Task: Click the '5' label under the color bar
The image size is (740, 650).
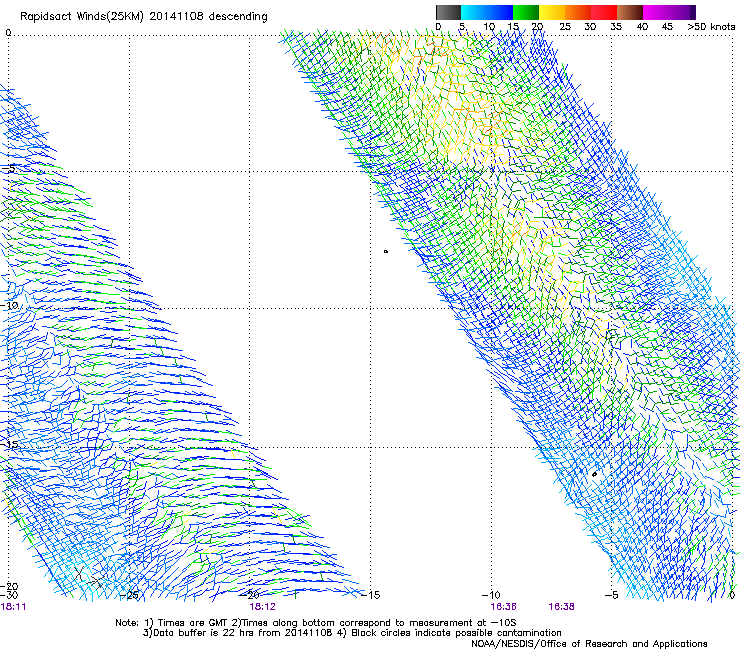Action: [x=462, y=27]
